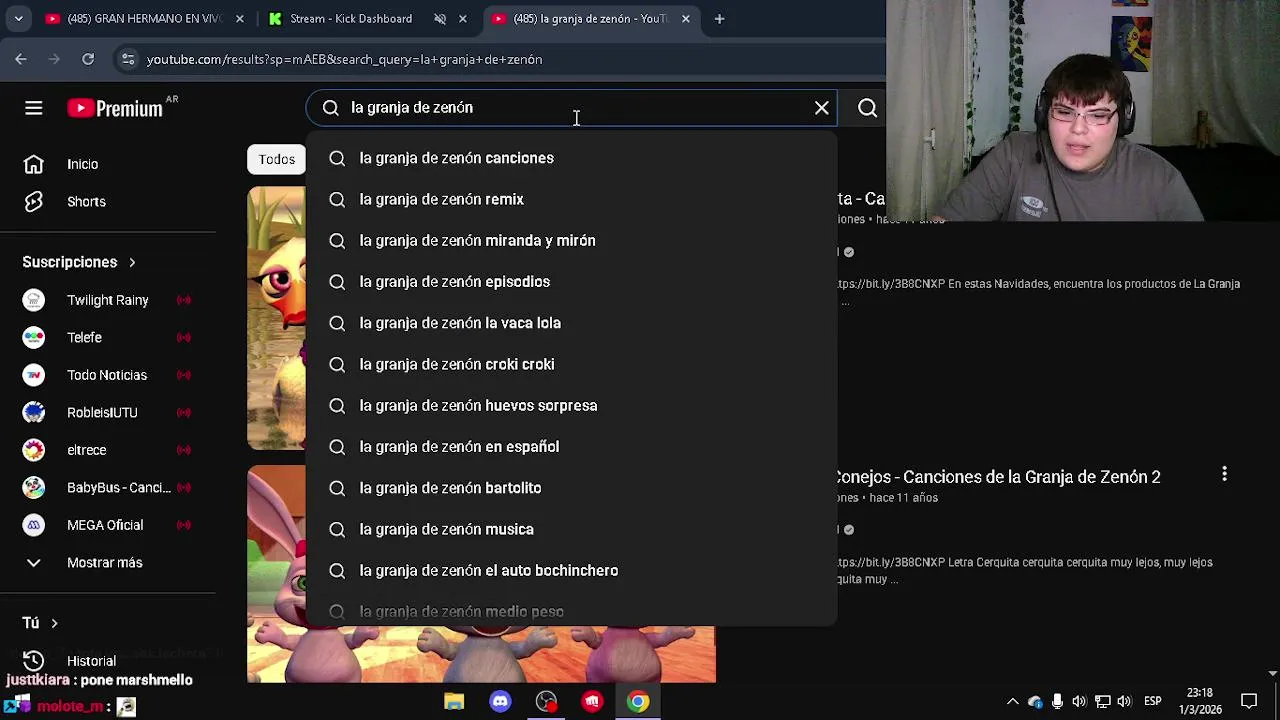This screenshot has width=1280, height=720.
Task: Open the Telefe channel subscription
Action: (x=108, y=338)
